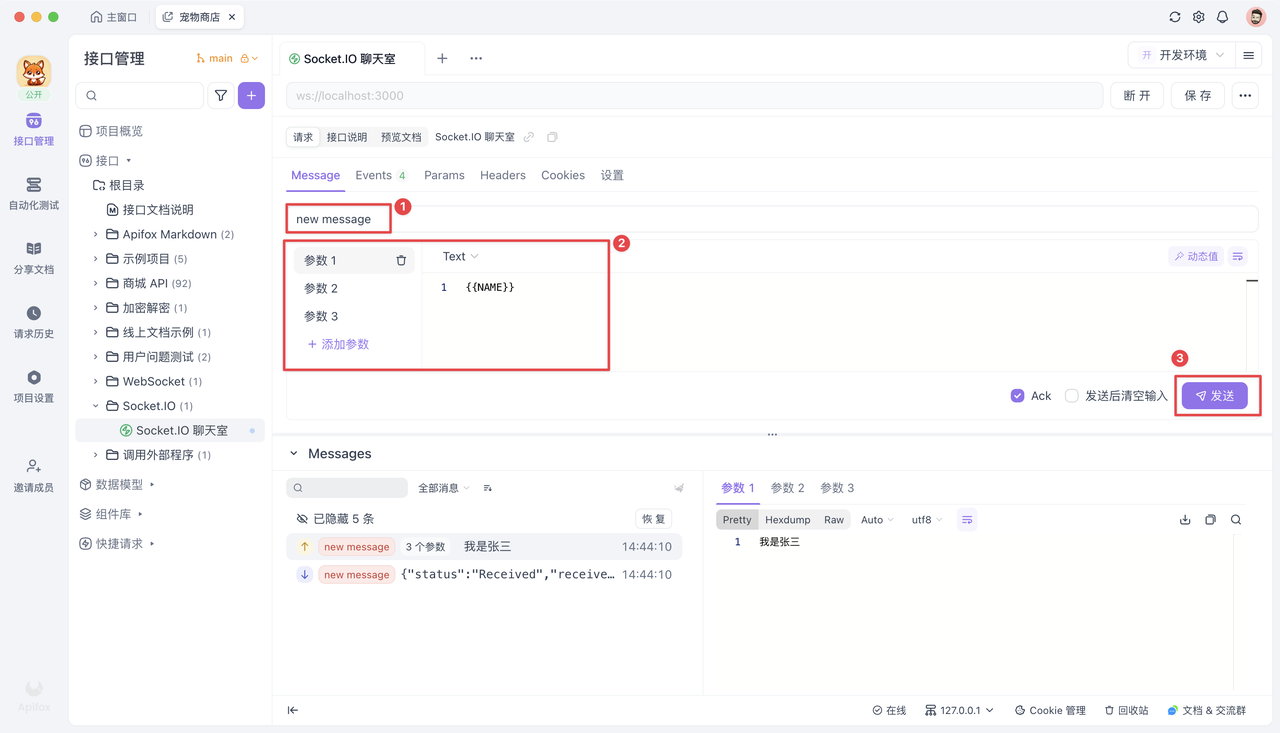Click the sidebar search field
The width and height of the screenshot is (1280, 733).
point(140,96)
